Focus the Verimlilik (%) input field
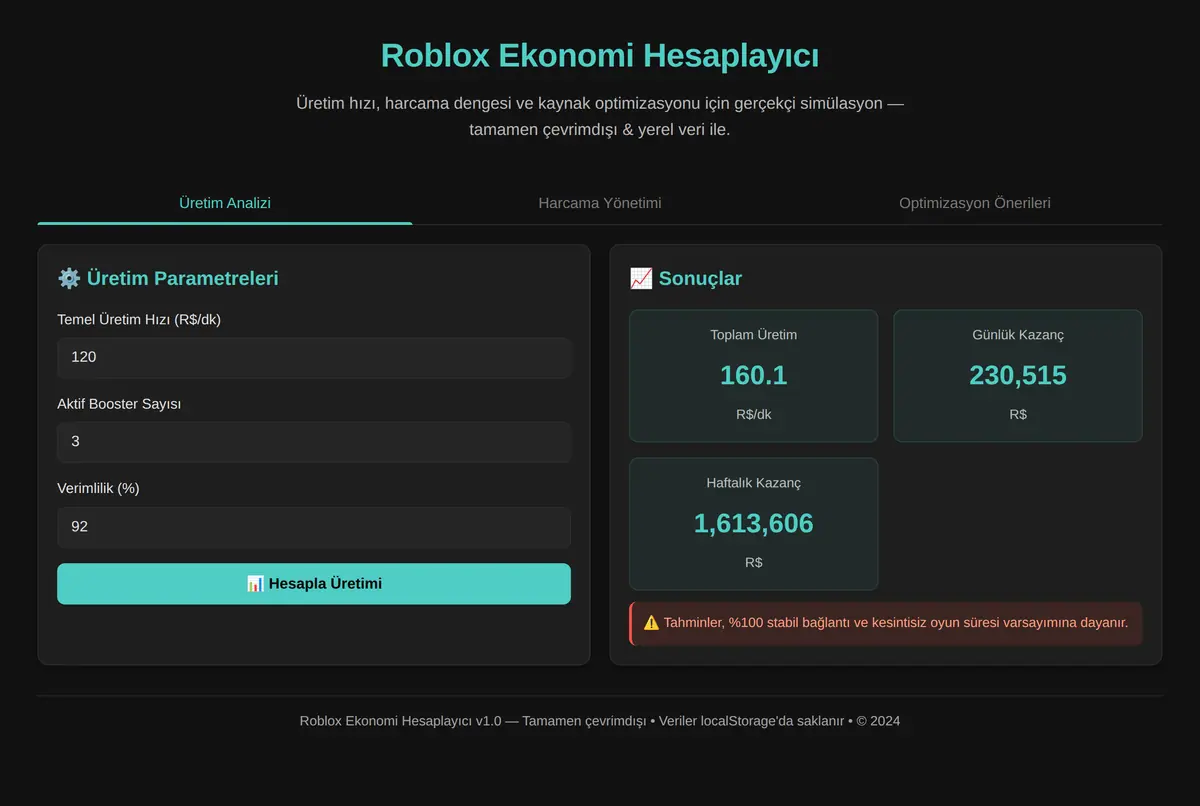The height and width of the screenshot is (806, 1200). tap(314, 527)
